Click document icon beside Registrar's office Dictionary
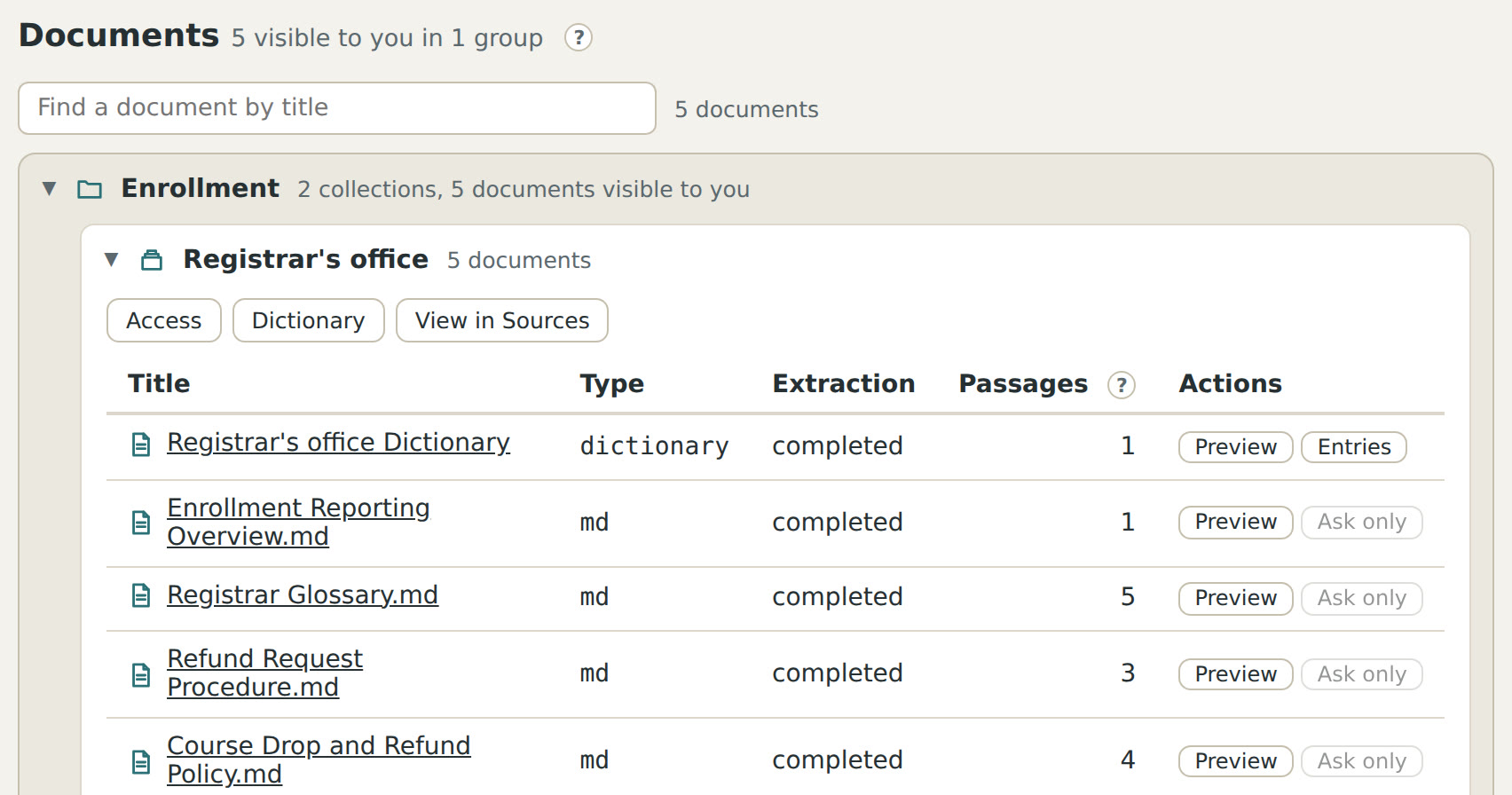The width and height of the screenshot is (1512, 795). (x=141, y=445)
